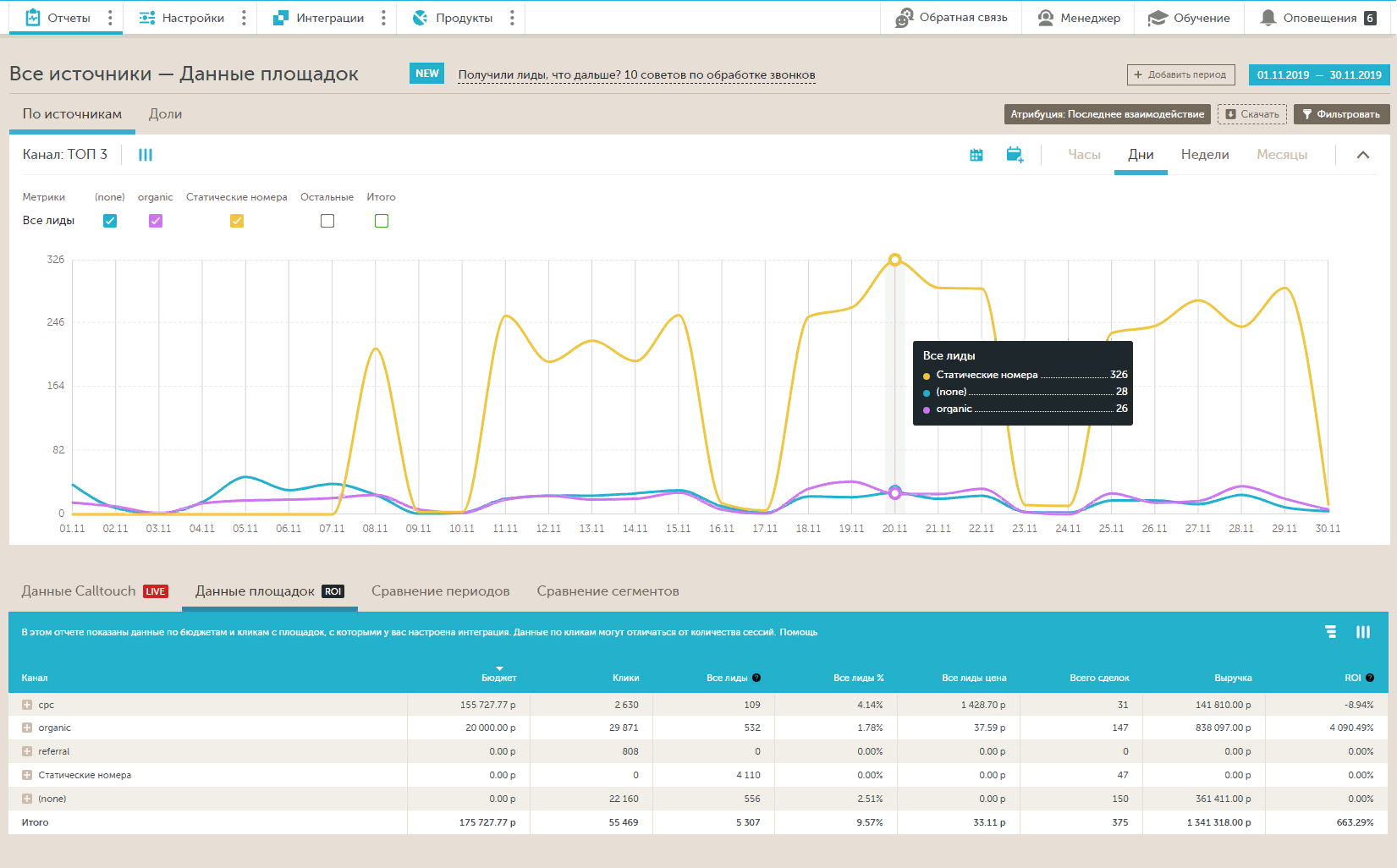
Task: Click the table grouping rows icon
Action: [x=1331, y=632]
